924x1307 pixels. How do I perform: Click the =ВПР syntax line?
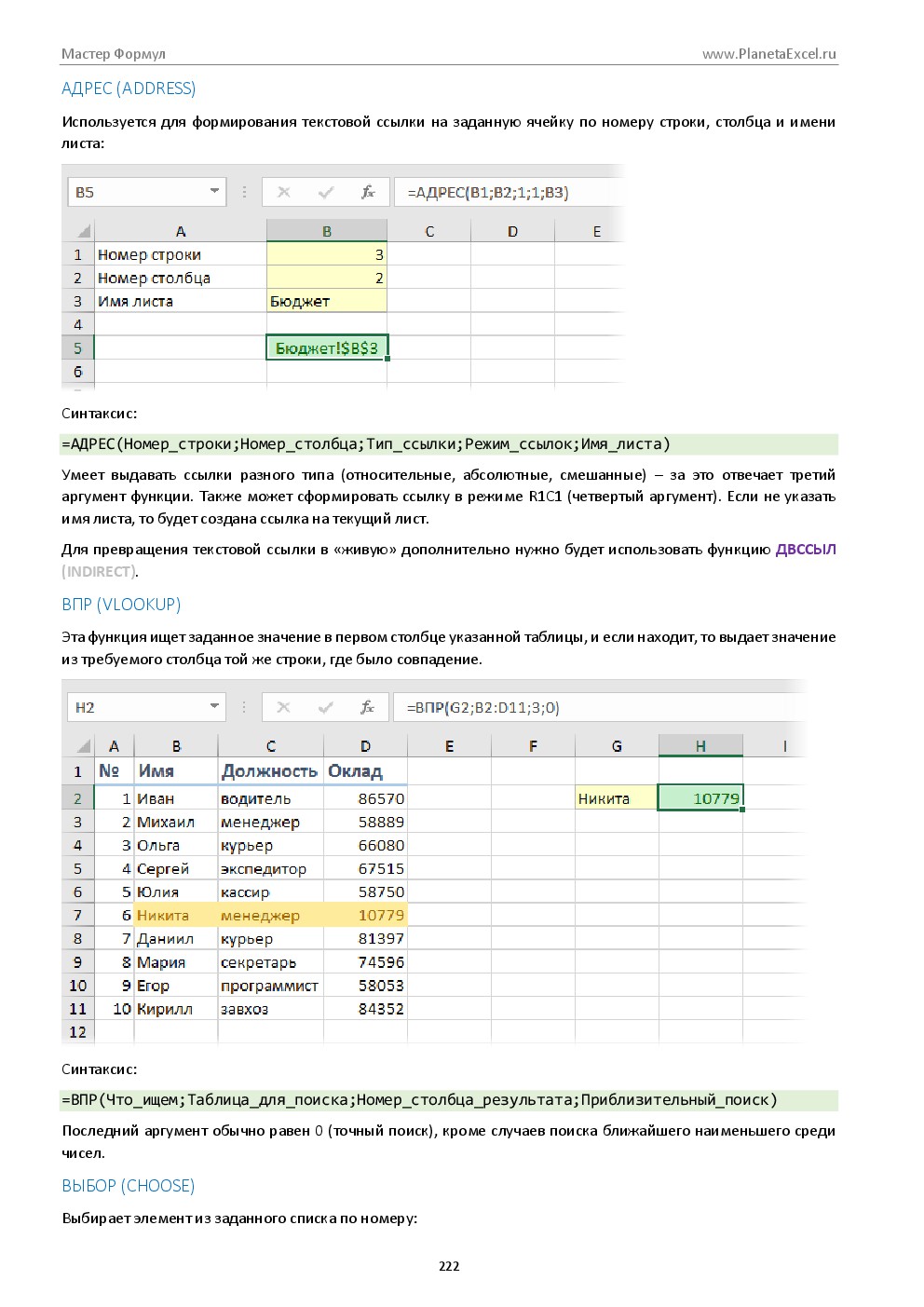pos(449,1099)
